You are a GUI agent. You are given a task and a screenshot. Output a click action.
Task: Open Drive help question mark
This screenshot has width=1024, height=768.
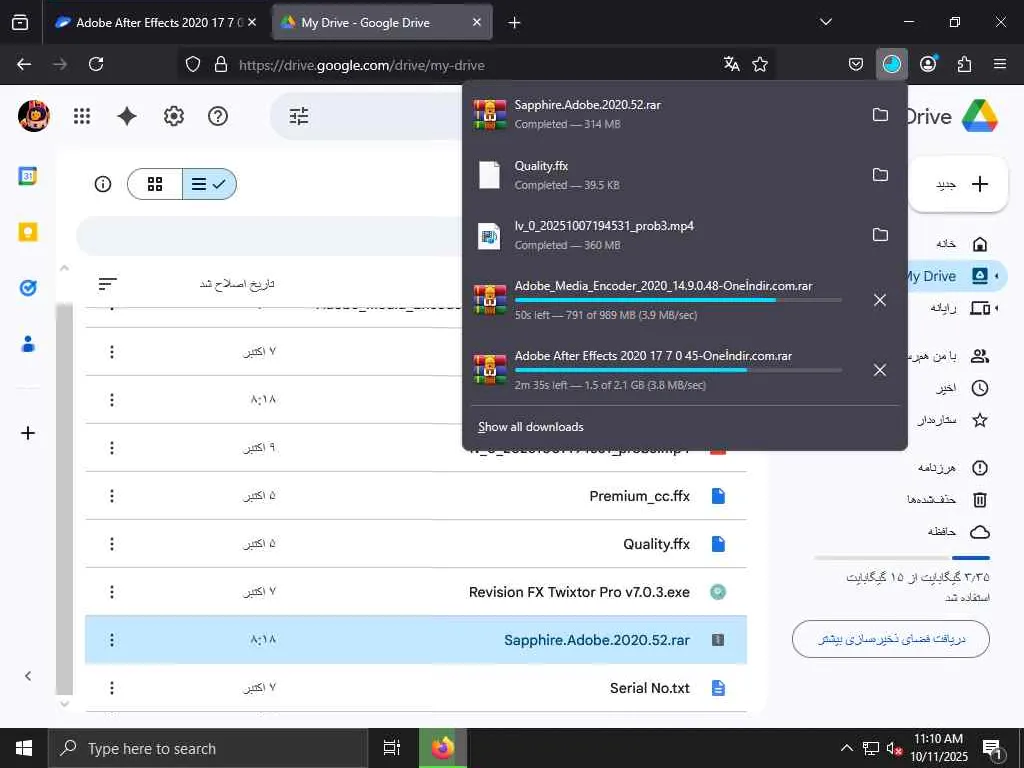pos(217,116)
